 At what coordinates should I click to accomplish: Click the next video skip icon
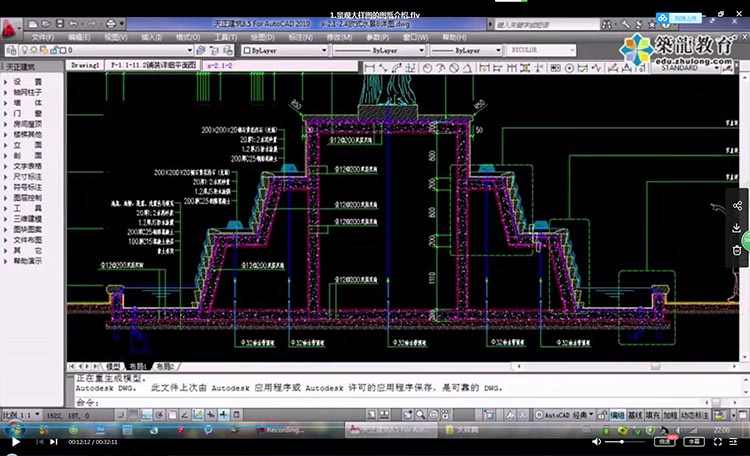click(54, 441)
